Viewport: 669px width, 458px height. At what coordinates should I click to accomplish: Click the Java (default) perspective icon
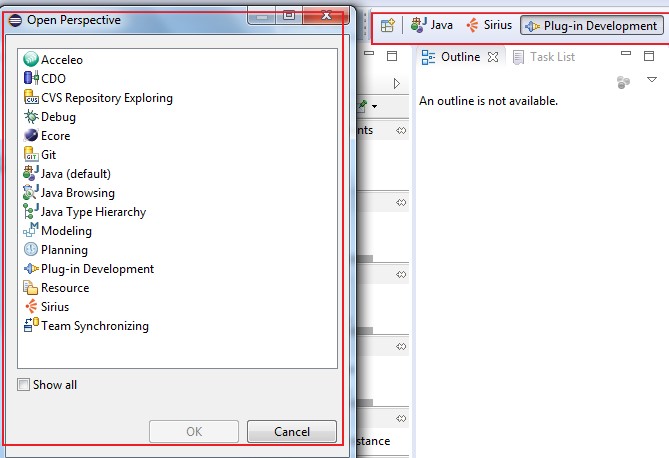(31, 173)
